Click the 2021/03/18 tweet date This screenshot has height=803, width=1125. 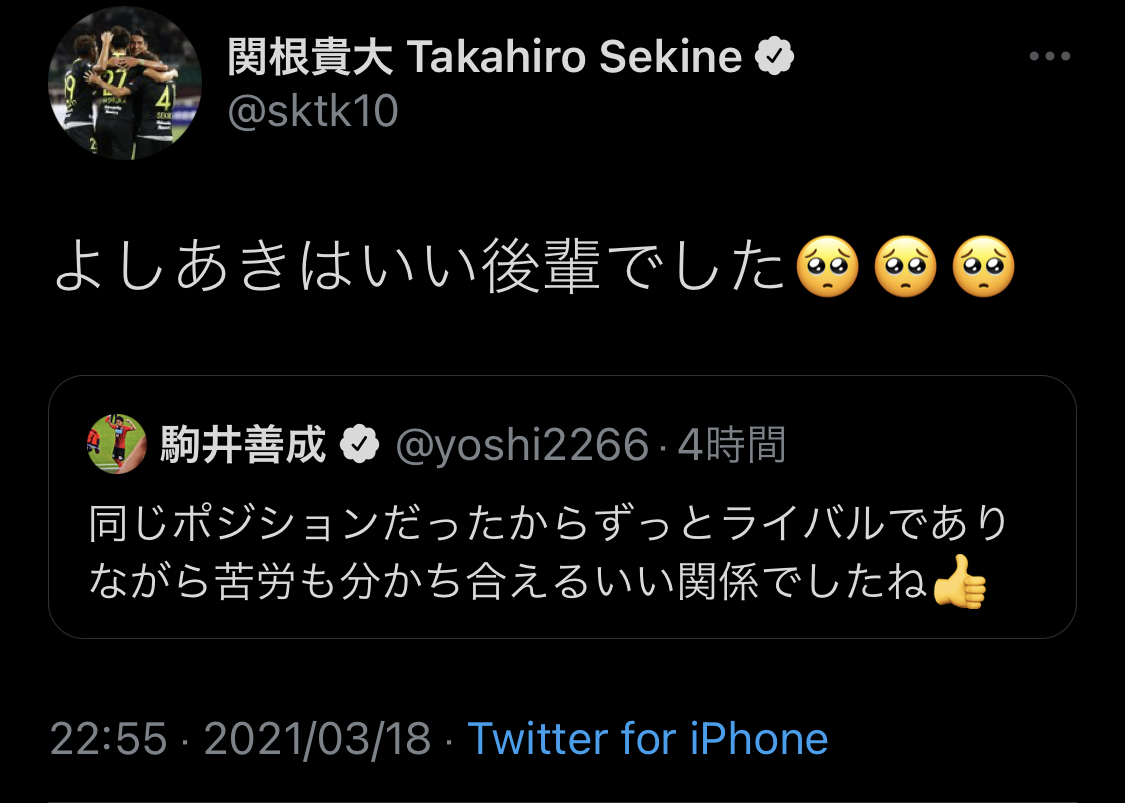point(317,740)
